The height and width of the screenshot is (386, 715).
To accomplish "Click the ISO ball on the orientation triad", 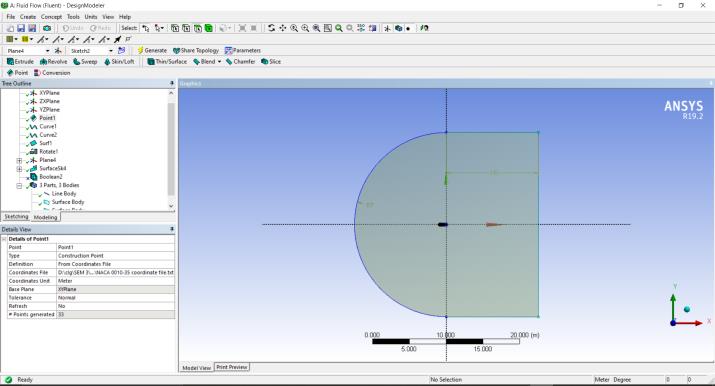I will point(687,309).
